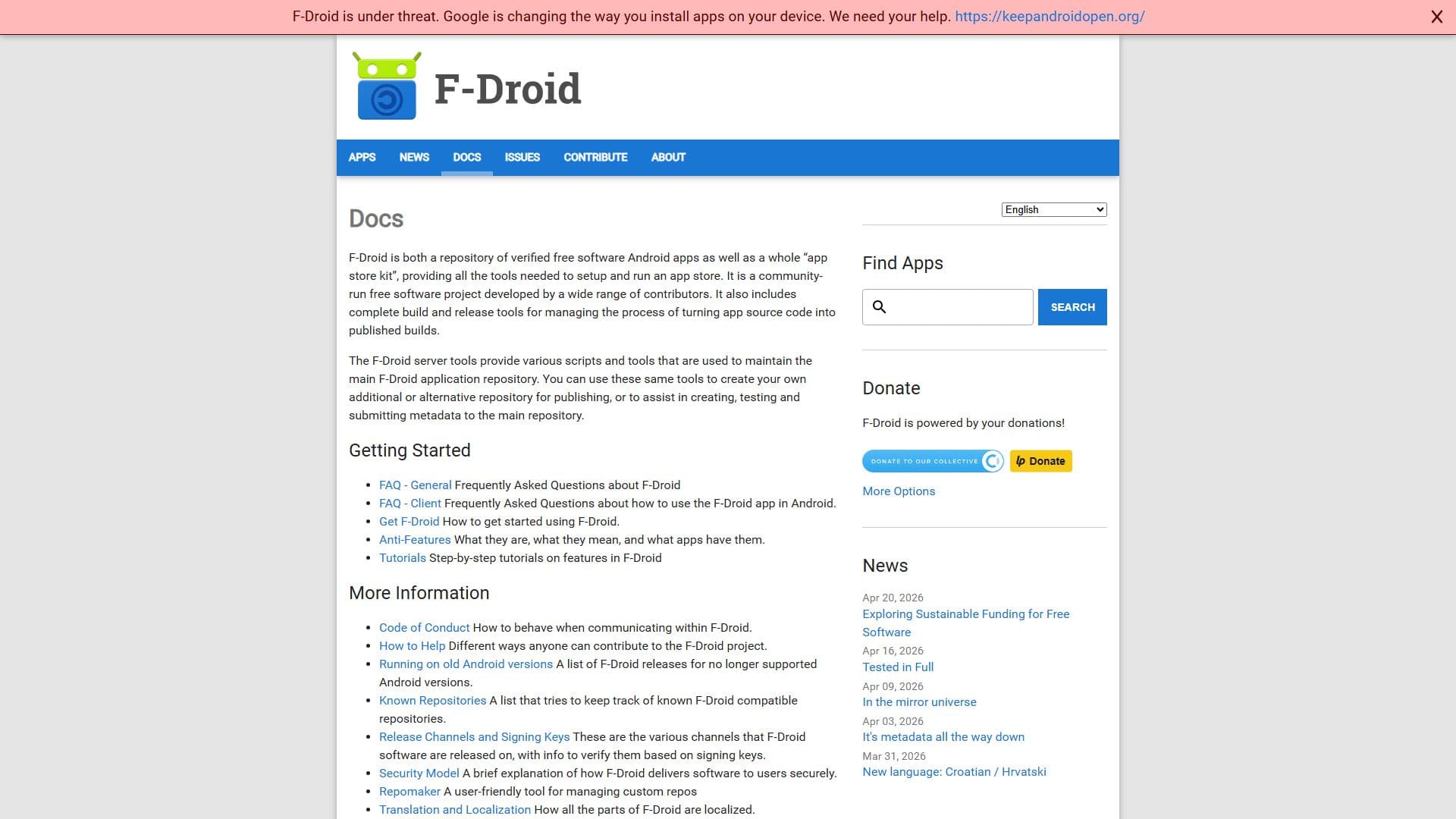Click 'F-Droid is powered by your donations!' text
Image resolution: width=1456 pixels, height=819 pixels.
(963, 423)
